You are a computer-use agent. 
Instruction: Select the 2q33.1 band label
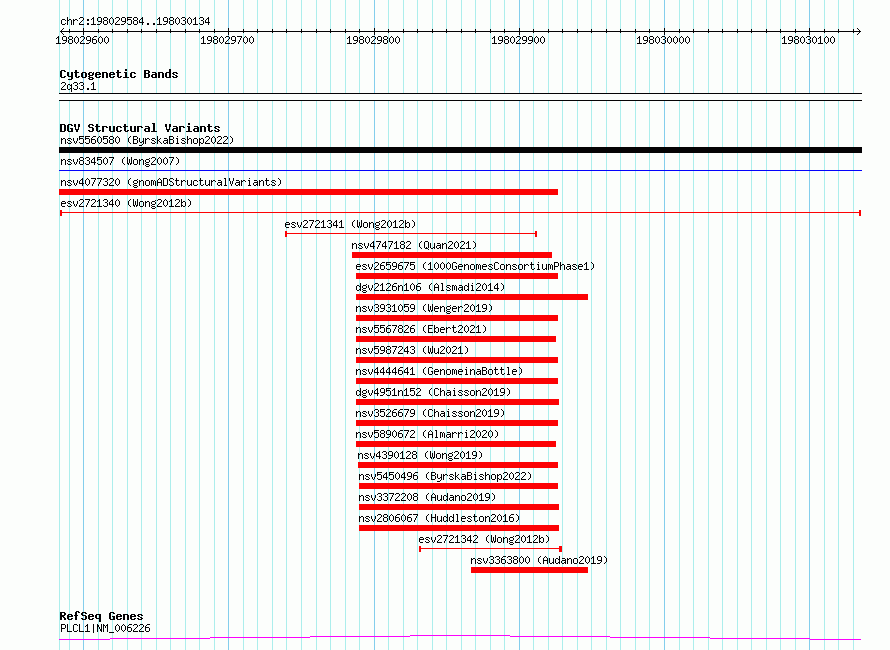78,86
